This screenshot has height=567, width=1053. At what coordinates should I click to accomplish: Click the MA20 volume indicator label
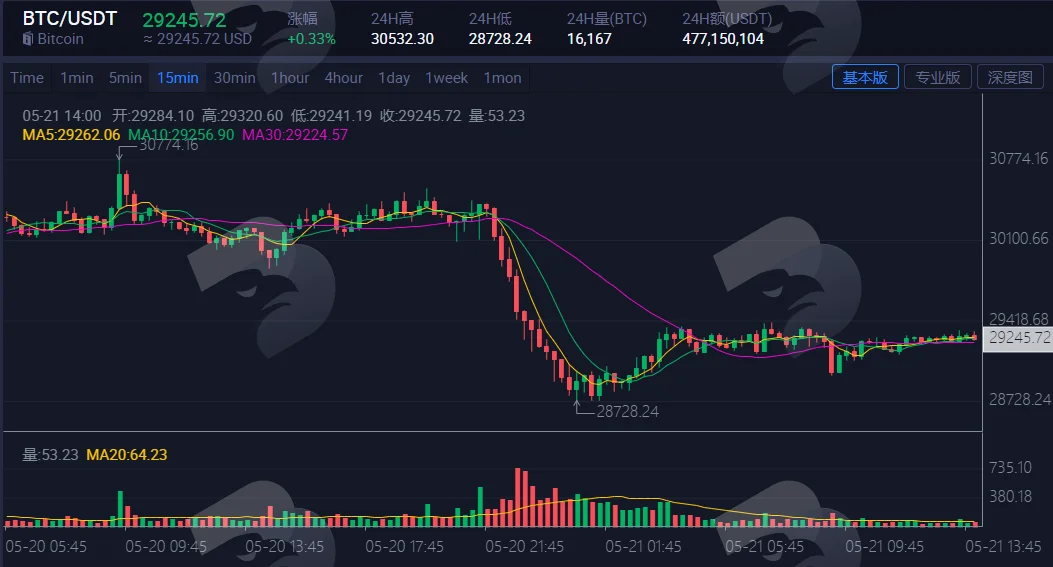pyautogui.click(x=127, y=455)
